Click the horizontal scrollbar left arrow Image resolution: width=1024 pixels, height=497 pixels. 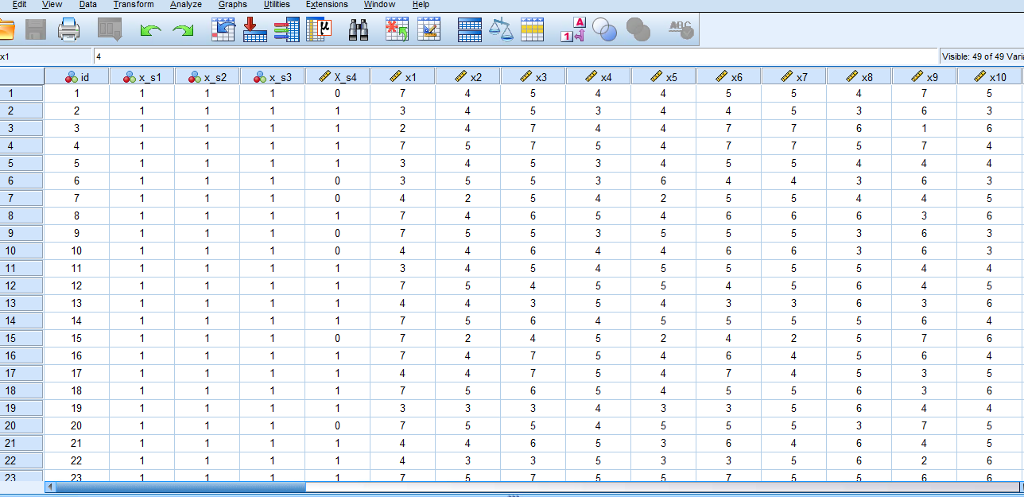pyautogui.click(x=50, y=487)
